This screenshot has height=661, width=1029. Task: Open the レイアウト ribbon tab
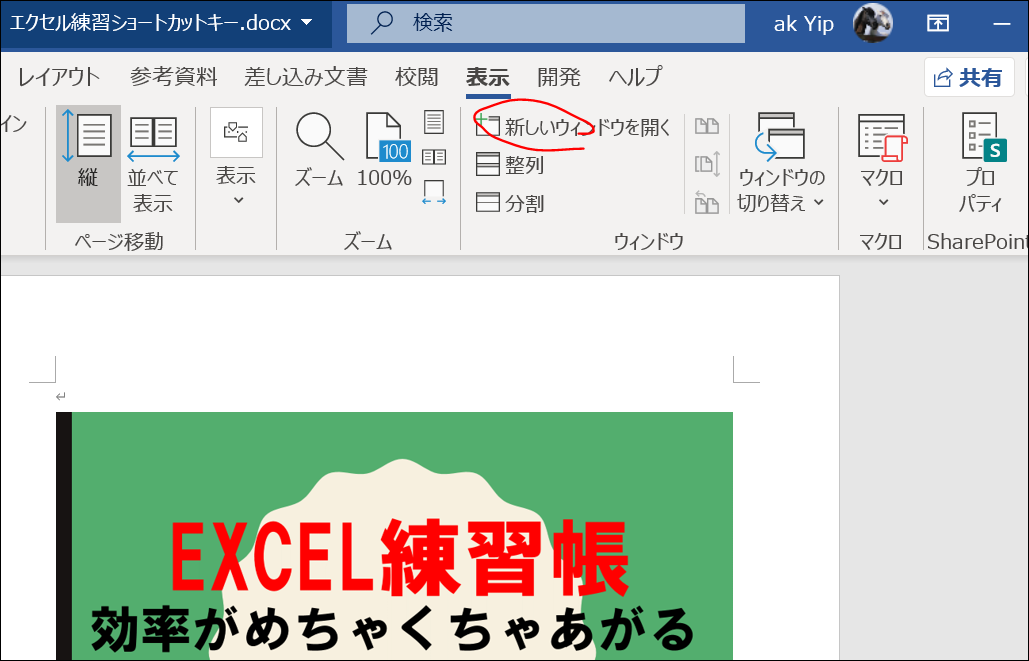58,77
